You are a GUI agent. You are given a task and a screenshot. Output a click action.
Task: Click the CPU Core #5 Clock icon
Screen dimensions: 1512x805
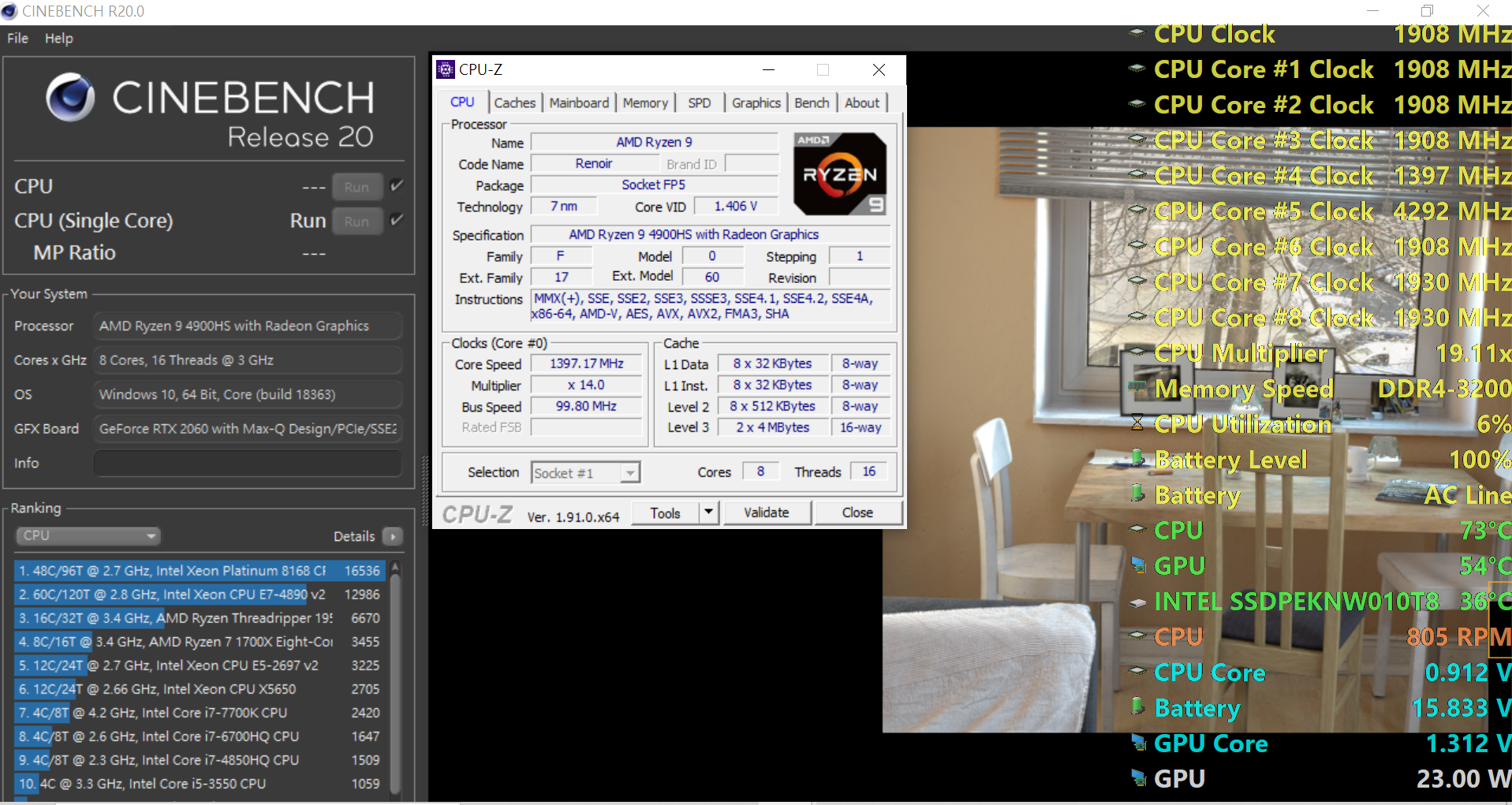point(1137,210)
